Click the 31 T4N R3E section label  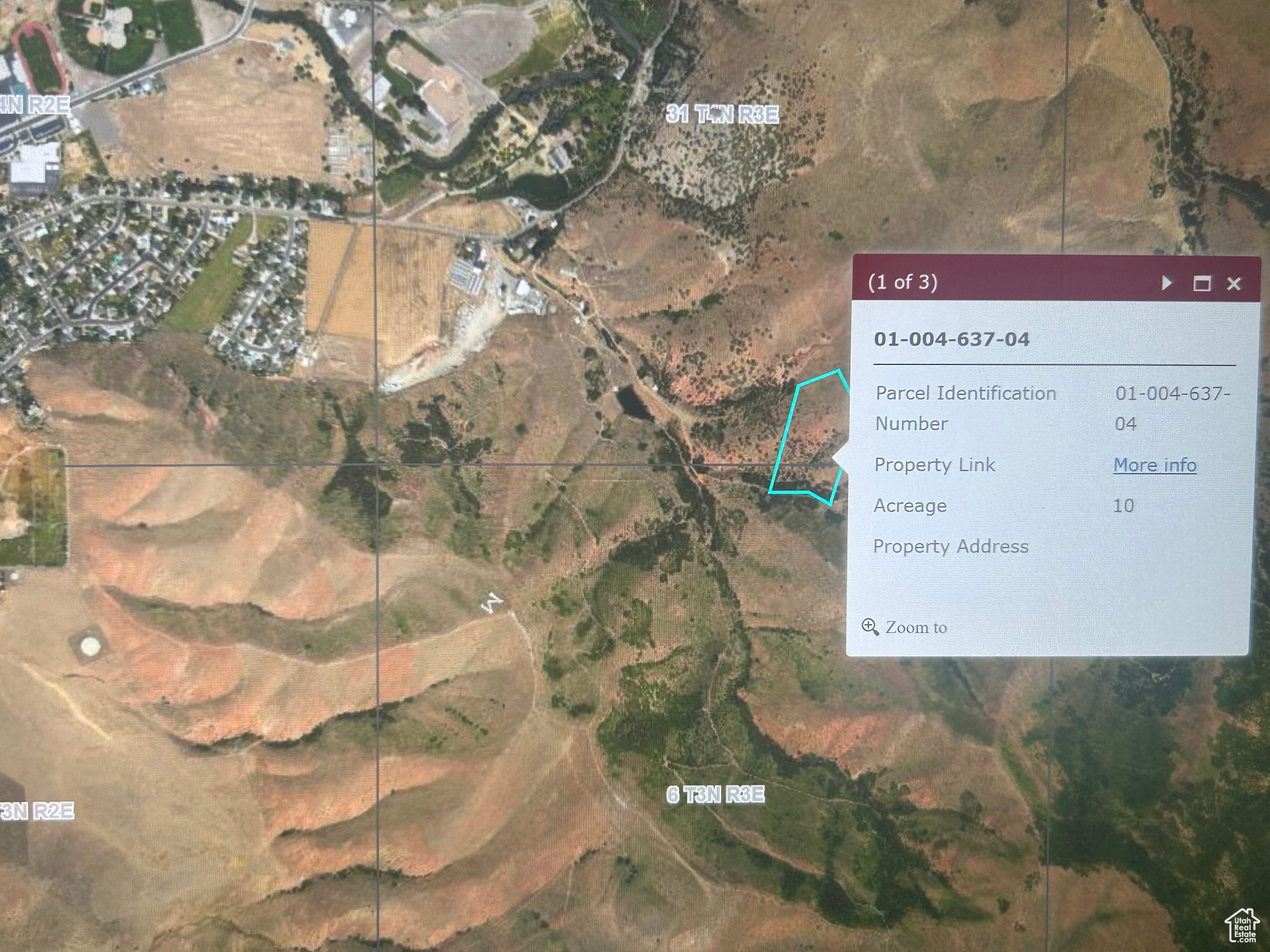(x=722, y=114)
